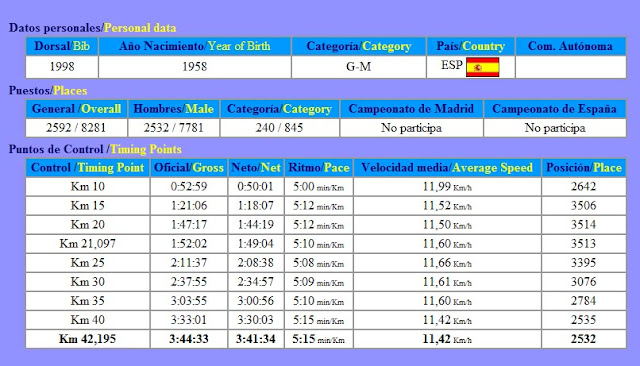Click the Km 30 row label
The height and width of the screenshot is (366, 640).
click(88, 282)
